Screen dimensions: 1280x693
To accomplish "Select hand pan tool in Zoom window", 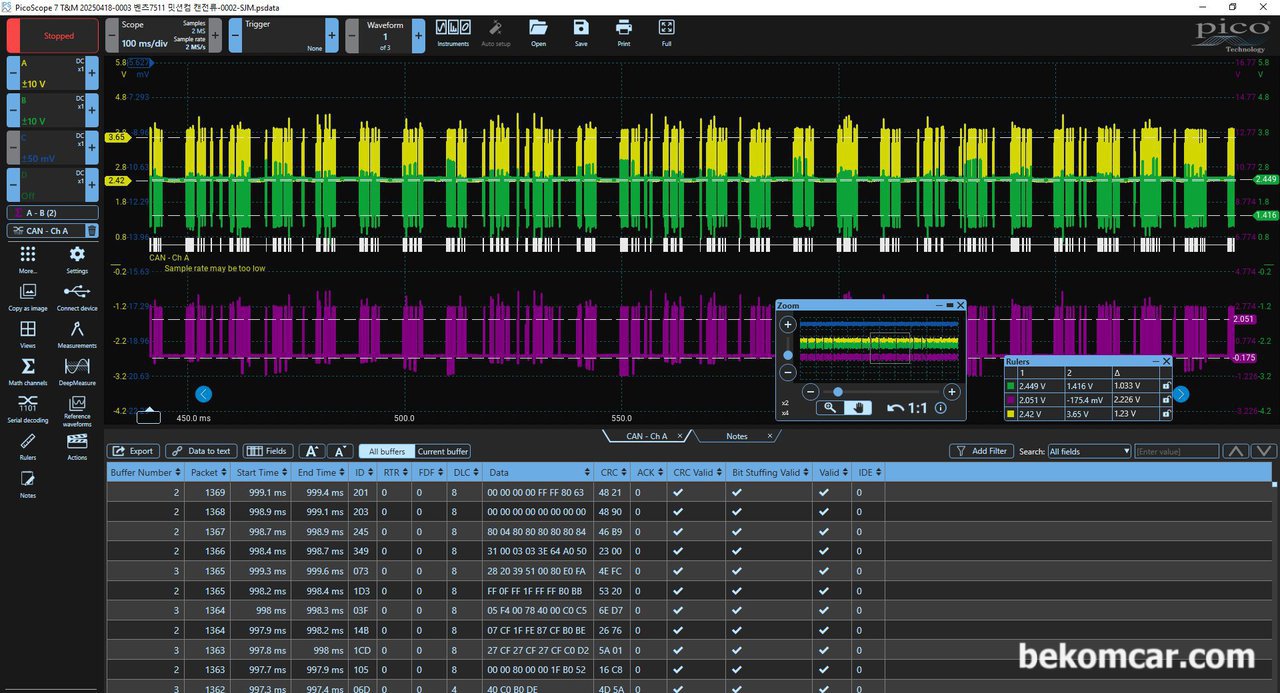I will click(x=858, y=407).
